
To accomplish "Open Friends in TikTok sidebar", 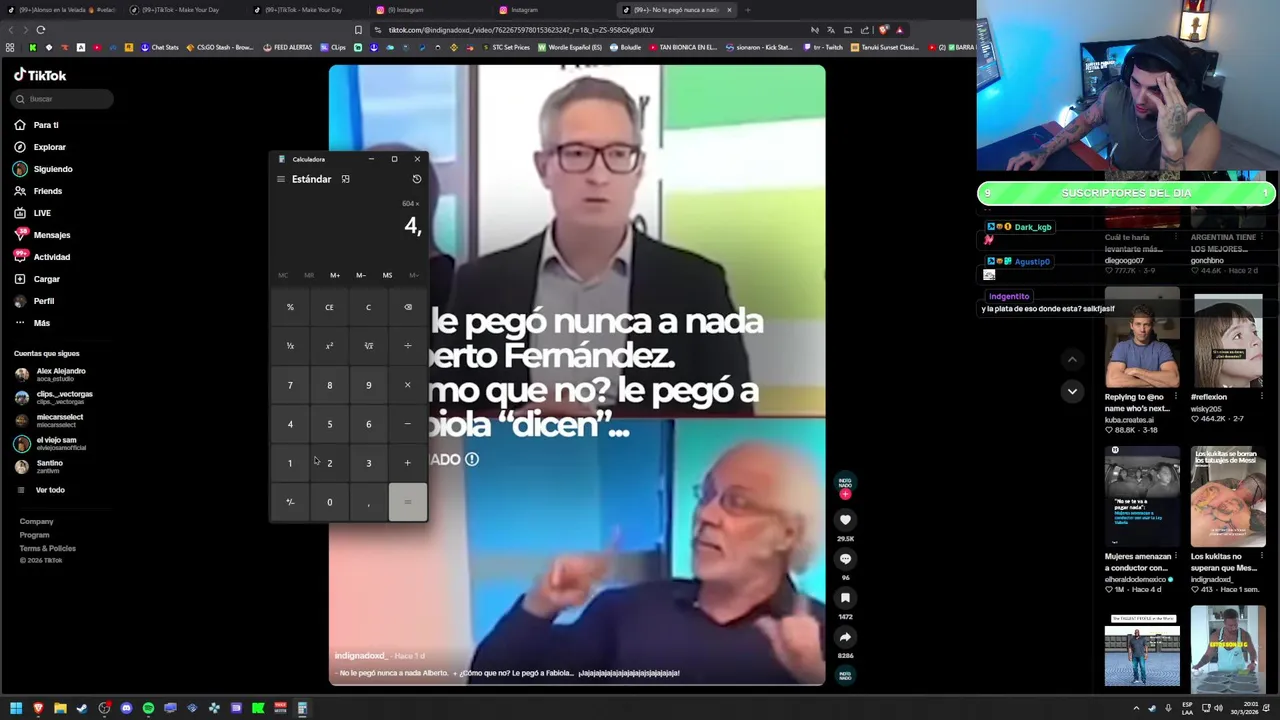I will pyautogui.click(x=47, y=191).
